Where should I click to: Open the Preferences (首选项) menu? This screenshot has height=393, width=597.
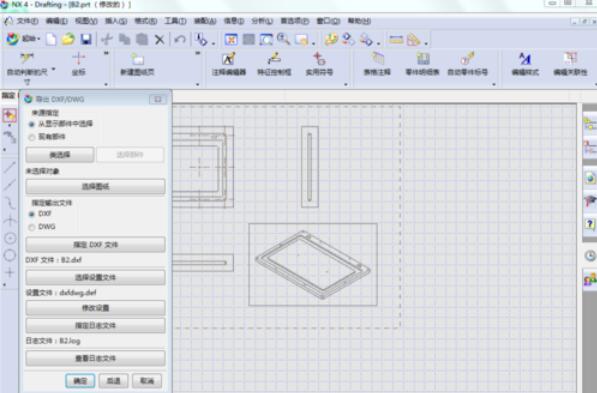coord(295,21)
